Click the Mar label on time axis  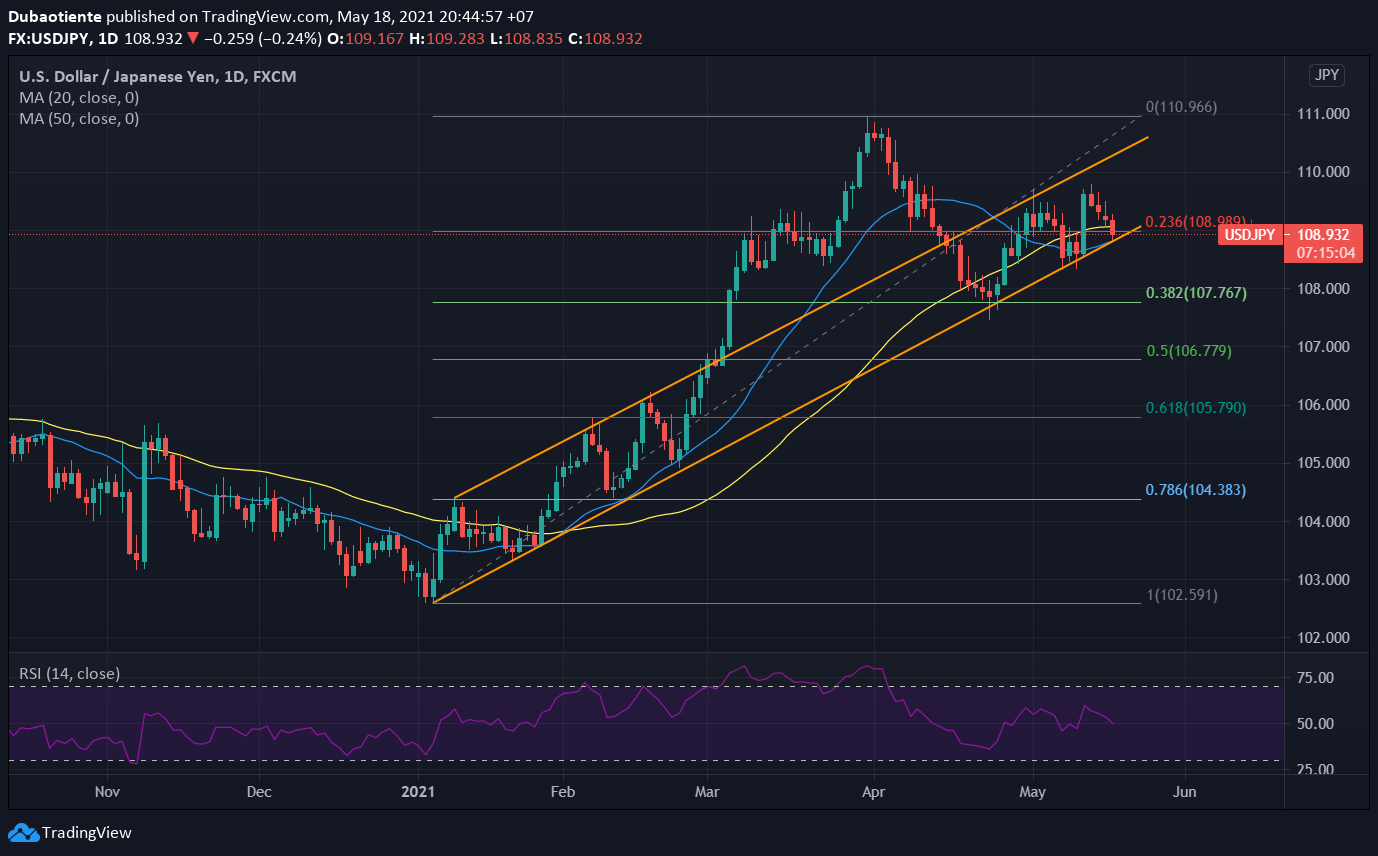(705, 791)
